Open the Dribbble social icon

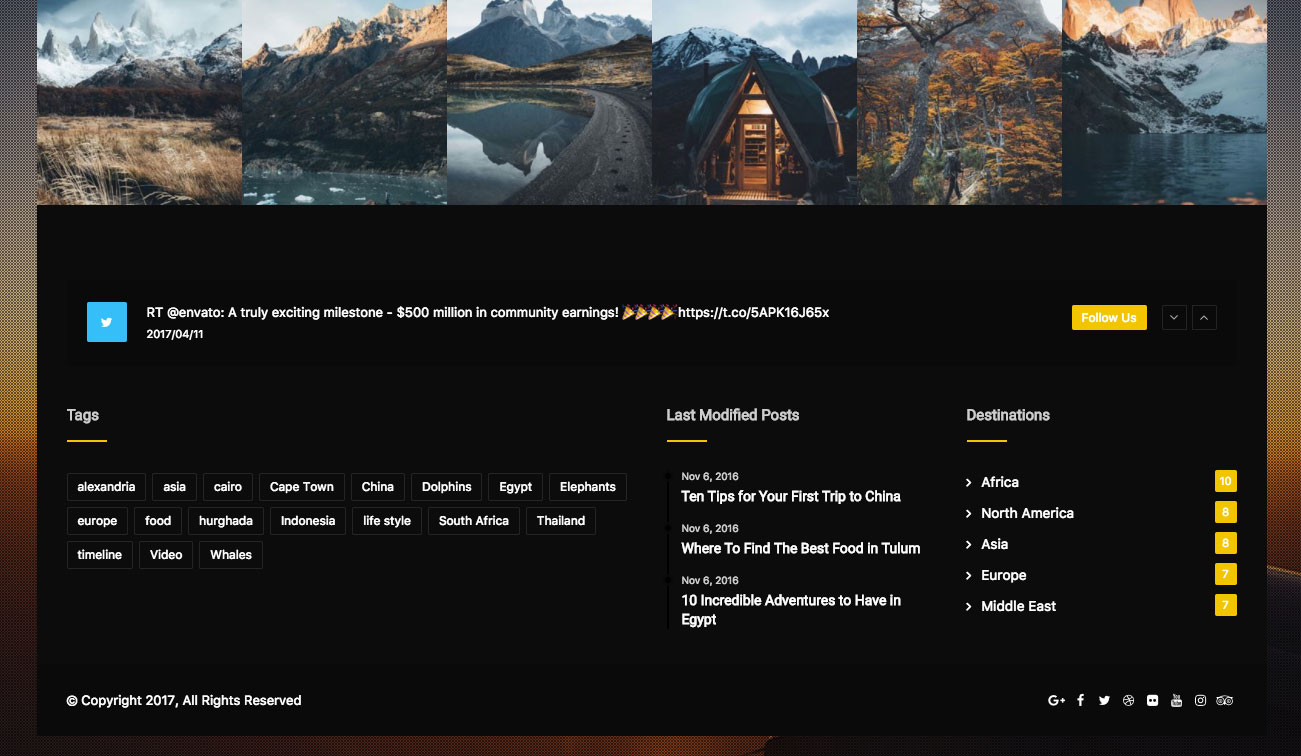coord(1128,701)
